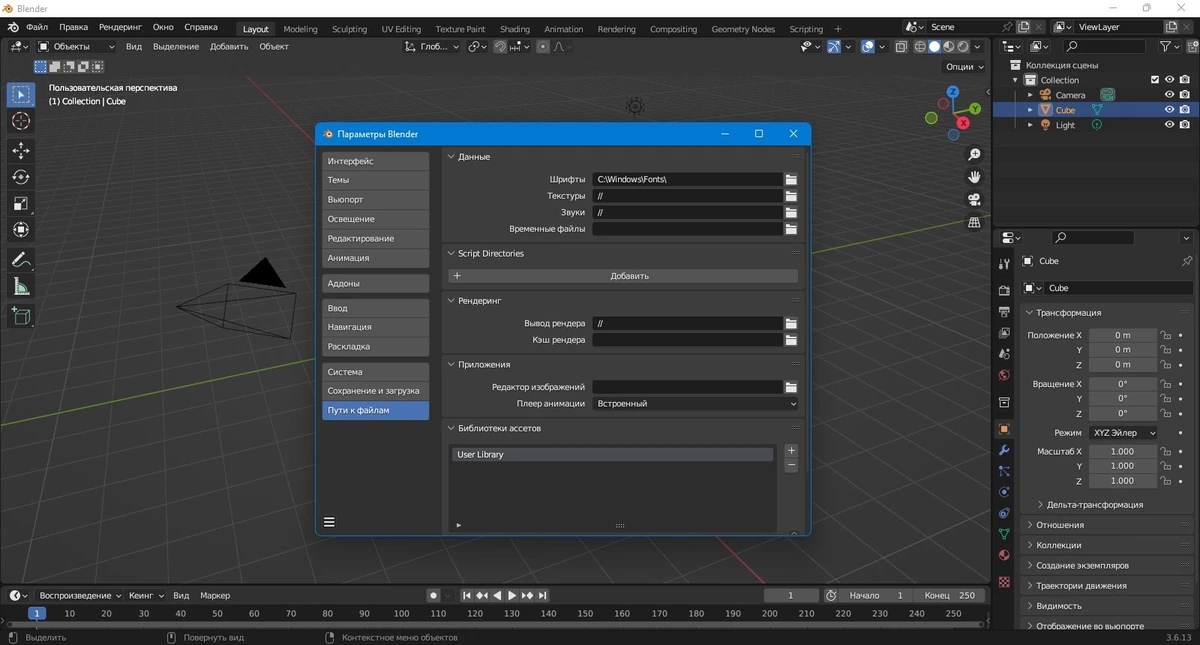1200x645 pixels.
Task: Select the Annotate pencil tool
Action: (20, 259)
